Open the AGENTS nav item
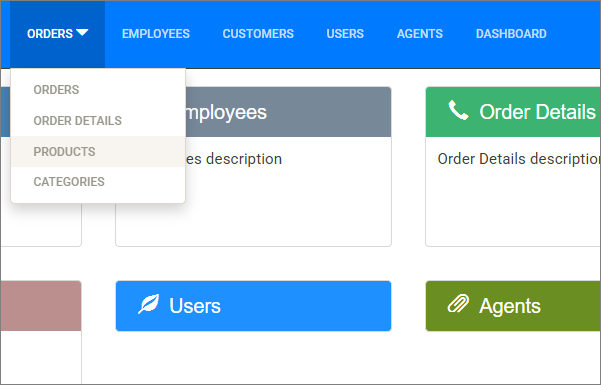This screenshot has height=385, width=601. (x=420, y=34)
